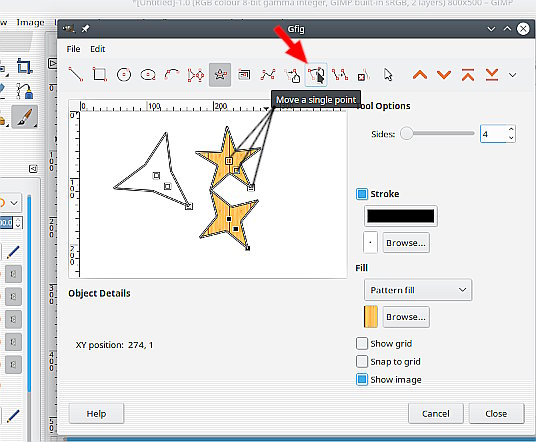
Task: Expand the Gfig toolbar overflow chevron
Action: (512, 75)
